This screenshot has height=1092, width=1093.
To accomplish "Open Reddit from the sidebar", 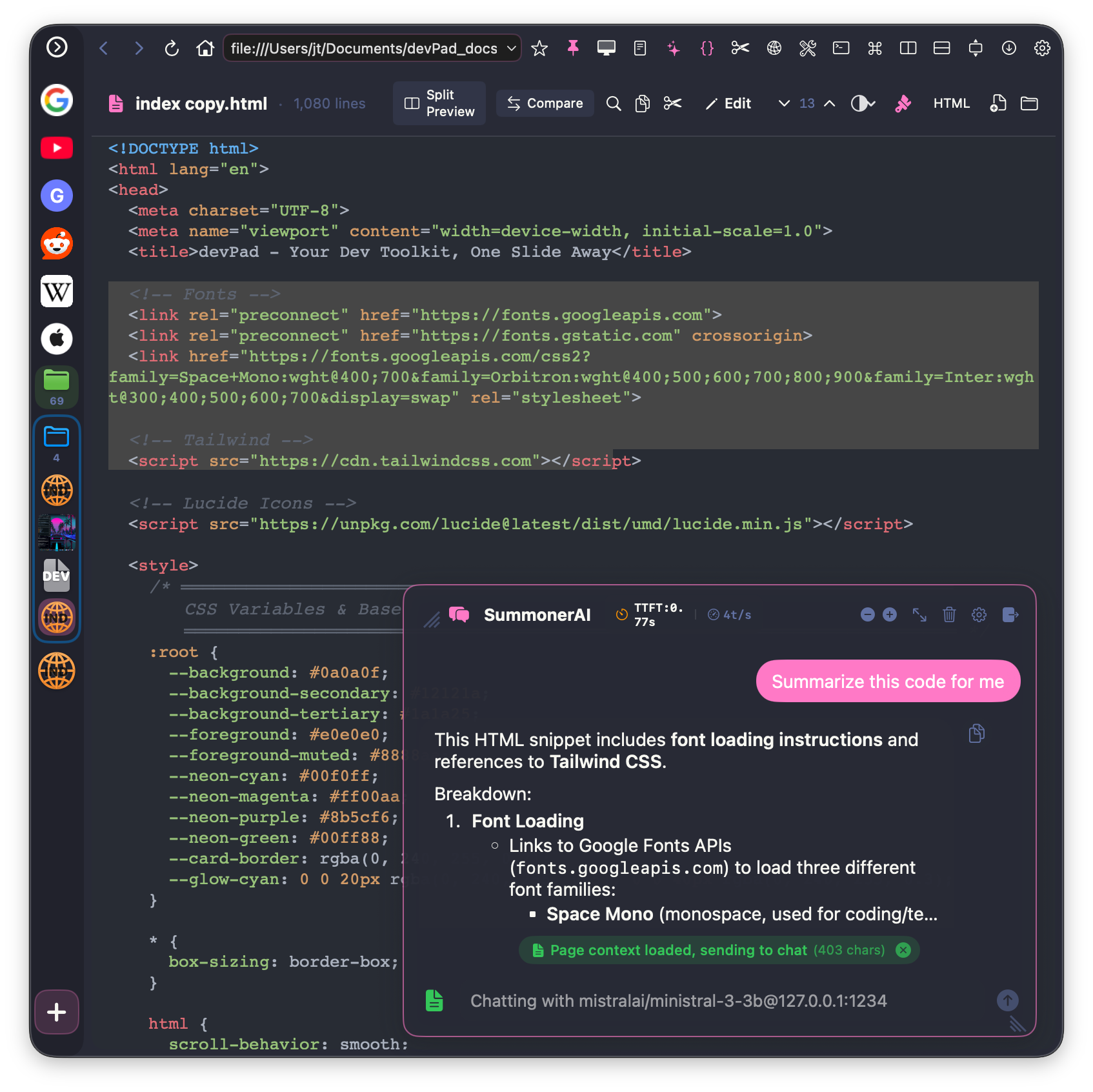I will pyautogui.click(x=57, y=243).
